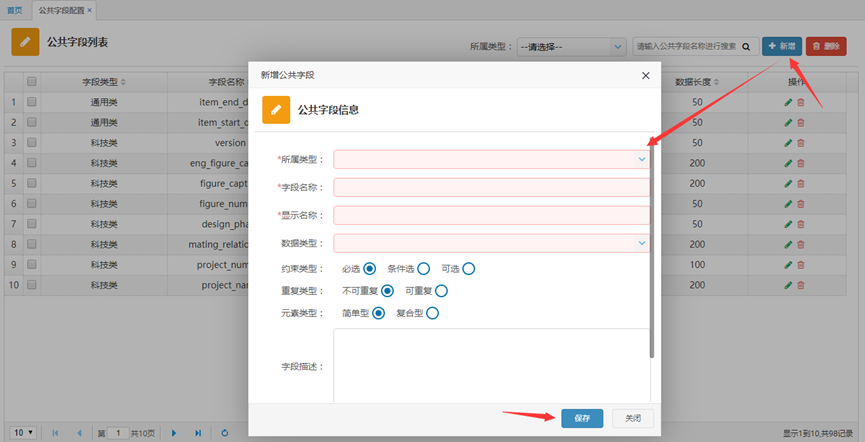Delete row 2 using its trash icon
The height and width of the screenshot is (442, 865).
pyautogui.click(x=801, y=123)
